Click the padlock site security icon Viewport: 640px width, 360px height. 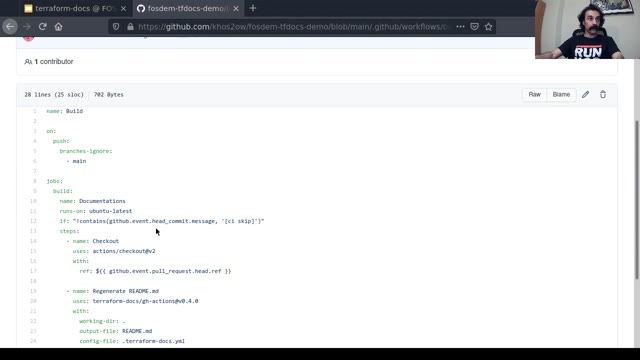(x=130, y=27)
